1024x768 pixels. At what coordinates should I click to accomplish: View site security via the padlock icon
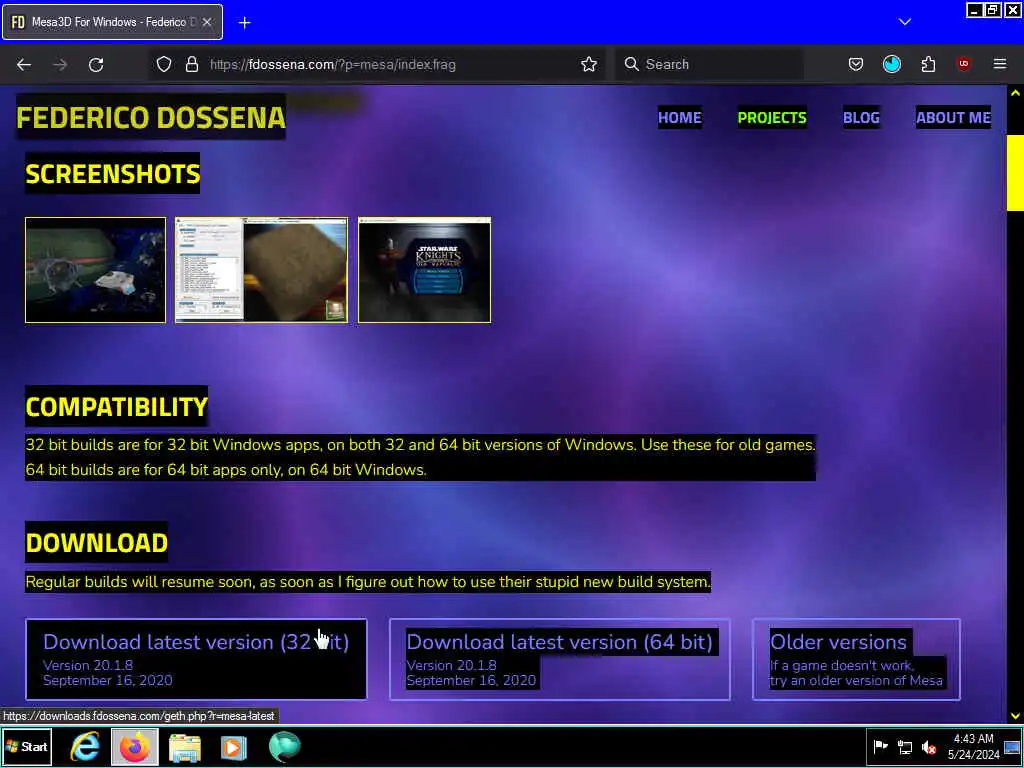point(191,64)
